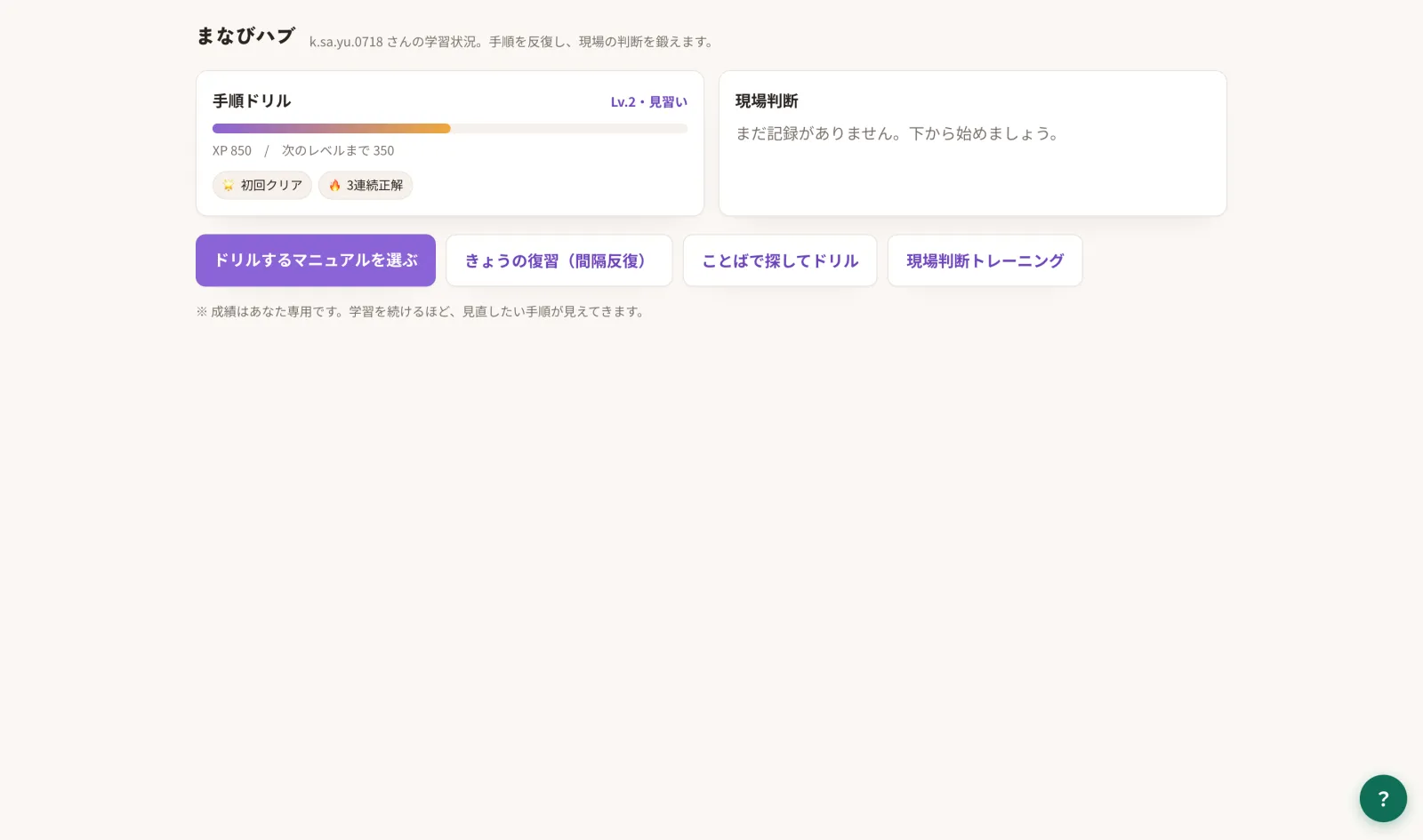Click 次のレベルまで 350 text
This screenshot has width=1423, height=840.
338,151
